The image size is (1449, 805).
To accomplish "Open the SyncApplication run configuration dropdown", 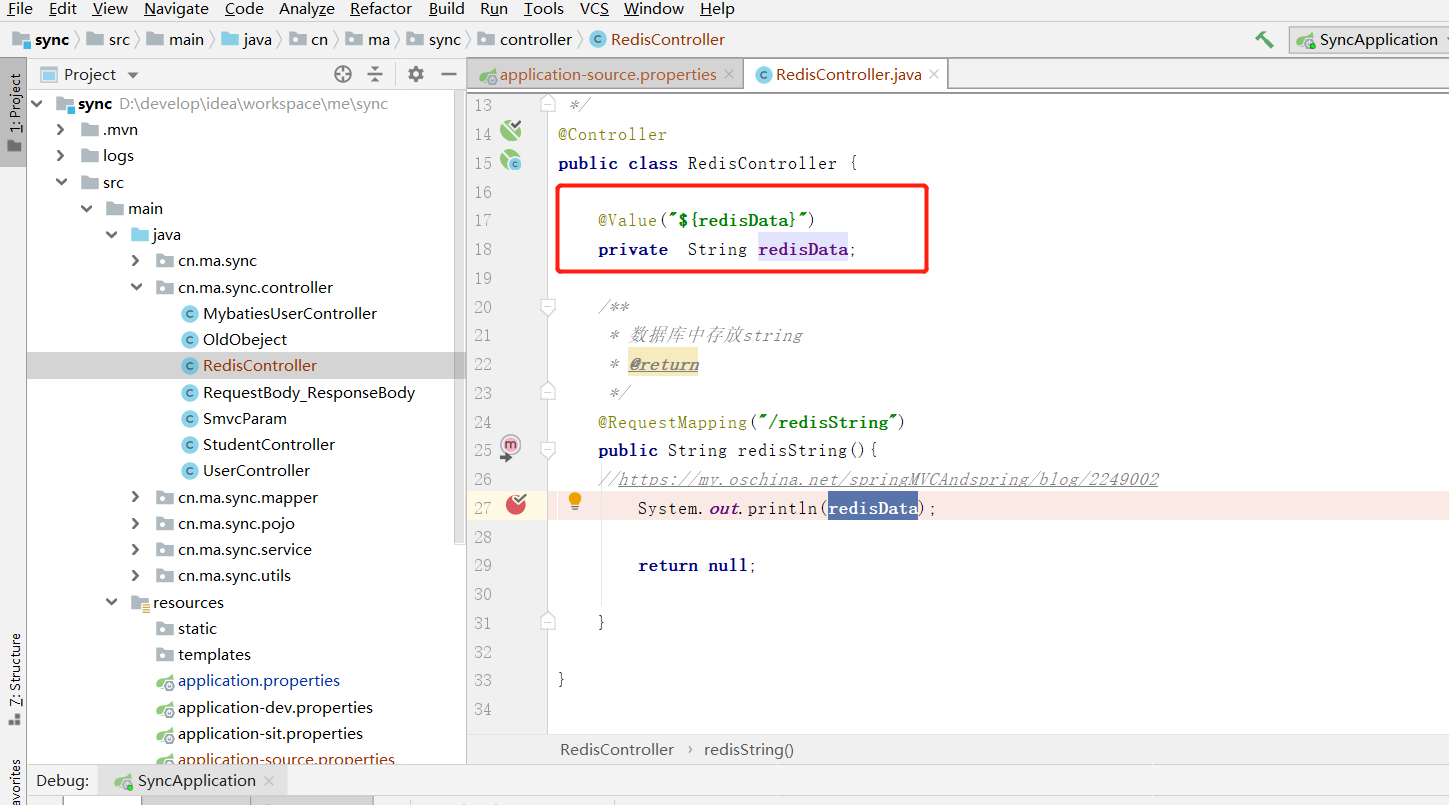I will 1370,40.
